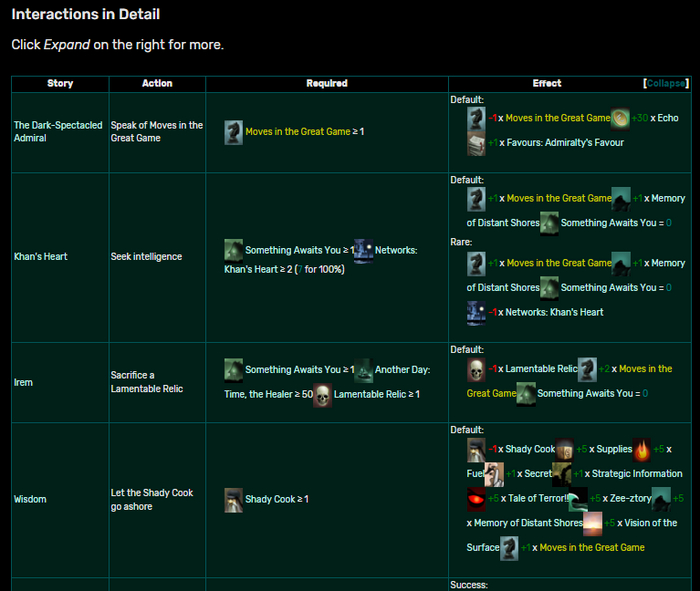Click the Story column header
Viewport: 700px width, 591px height.
click(x=60, y=83)
